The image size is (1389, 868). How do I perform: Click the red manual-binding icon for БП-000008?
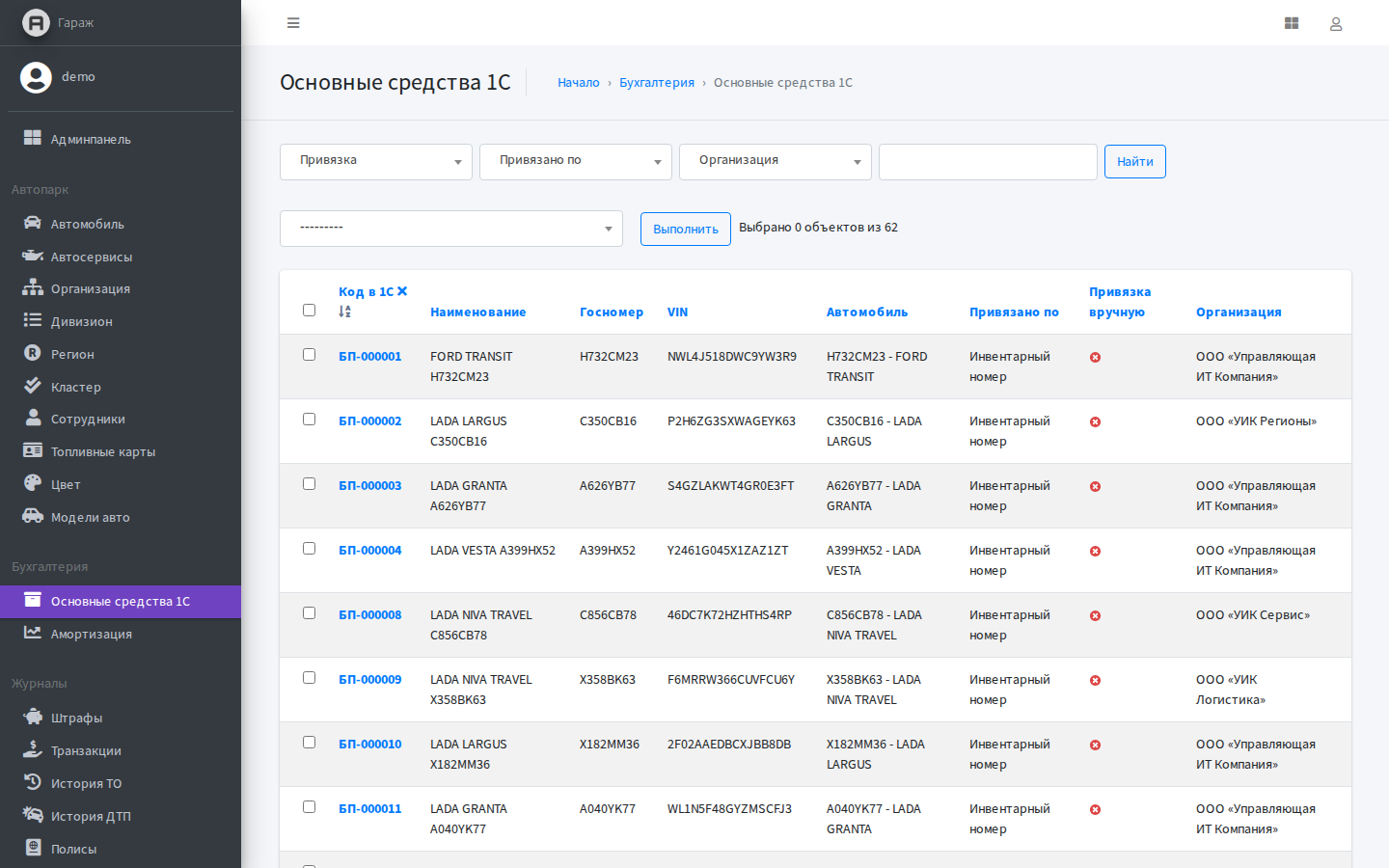(1095, 616)
